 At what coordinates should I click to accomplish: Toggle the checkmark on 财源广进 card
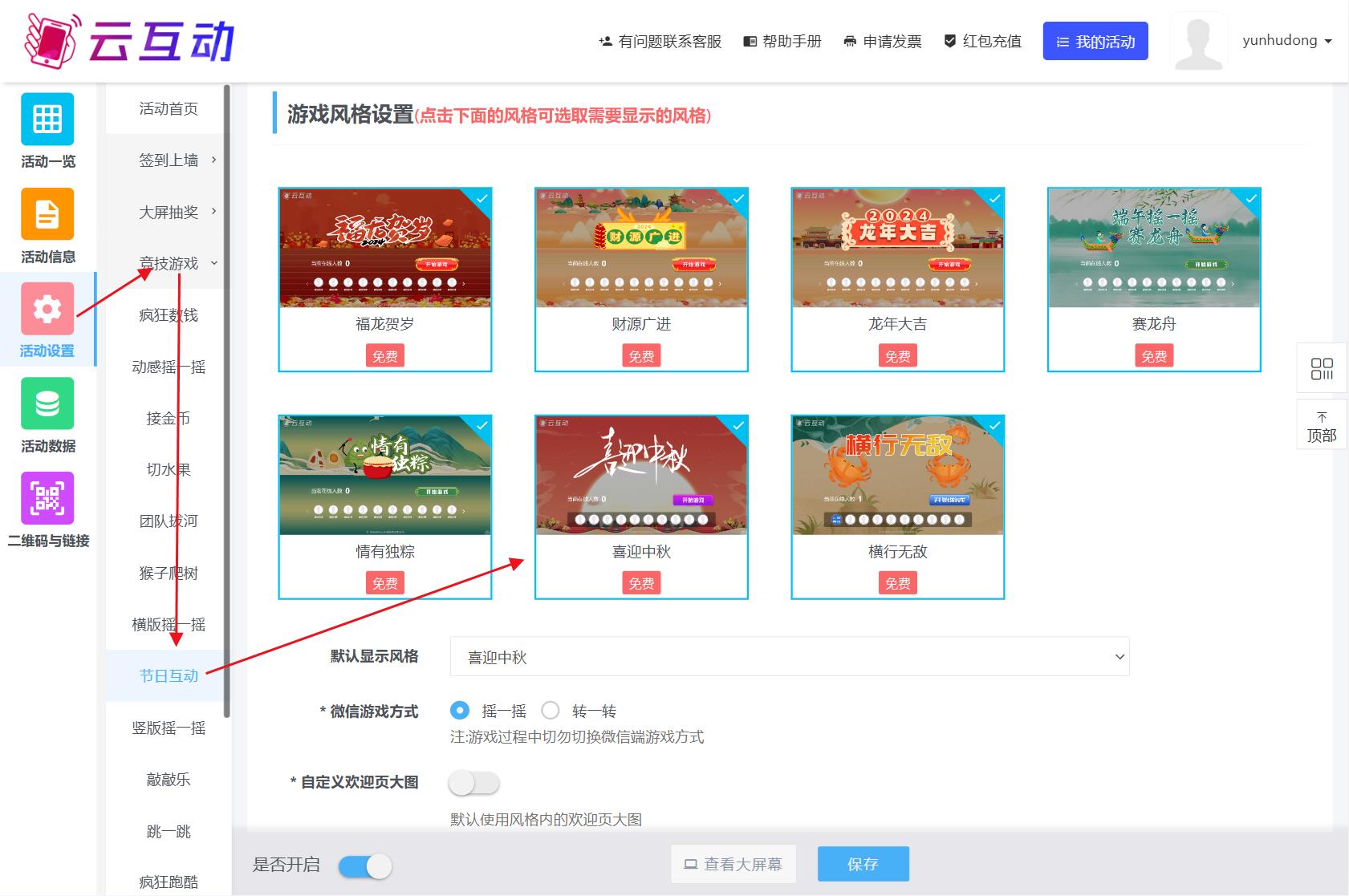click(x=738, y=198)
